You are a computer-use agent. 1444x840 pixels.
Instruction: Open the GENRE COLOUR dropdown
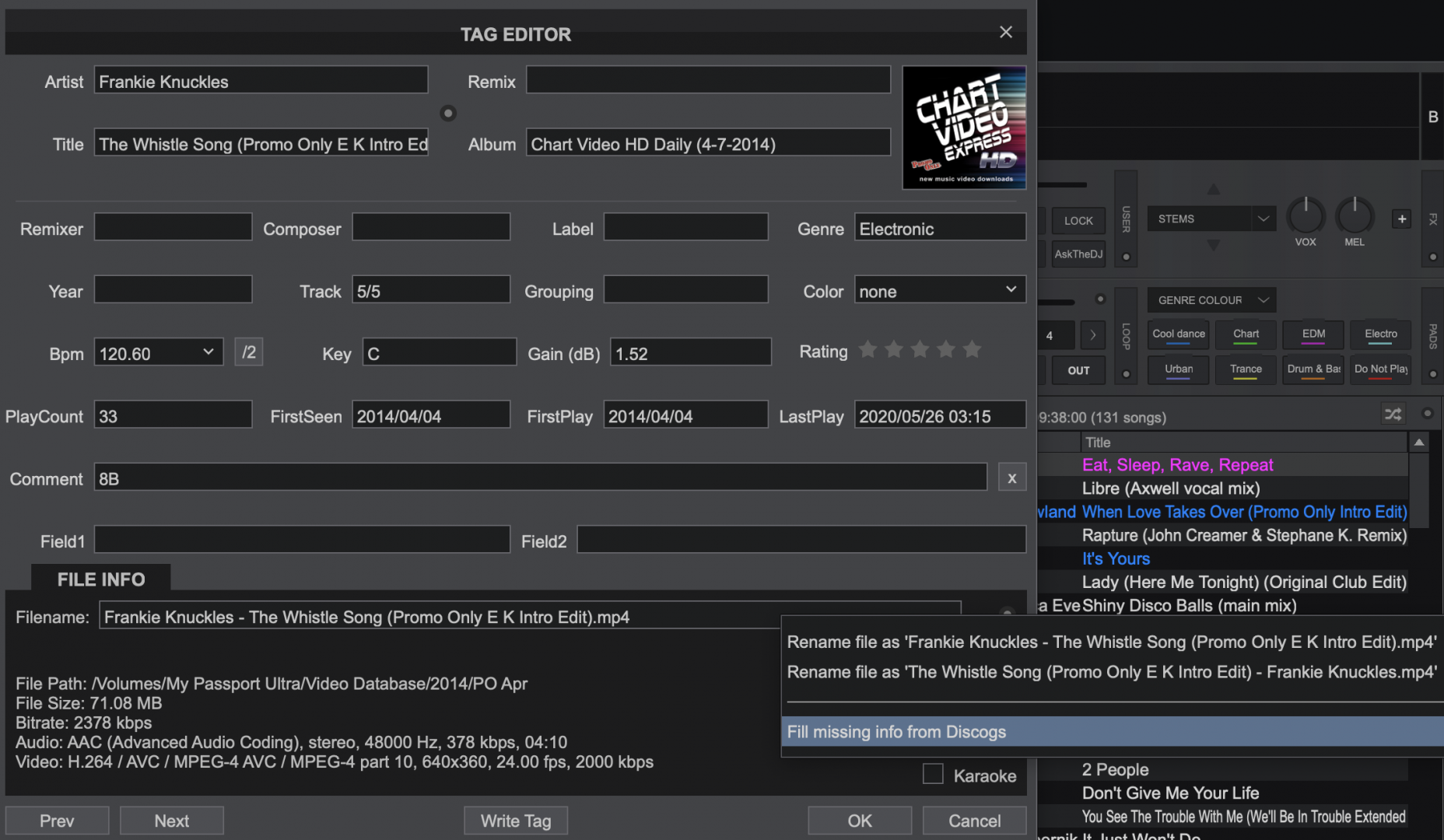point(1211,300)
